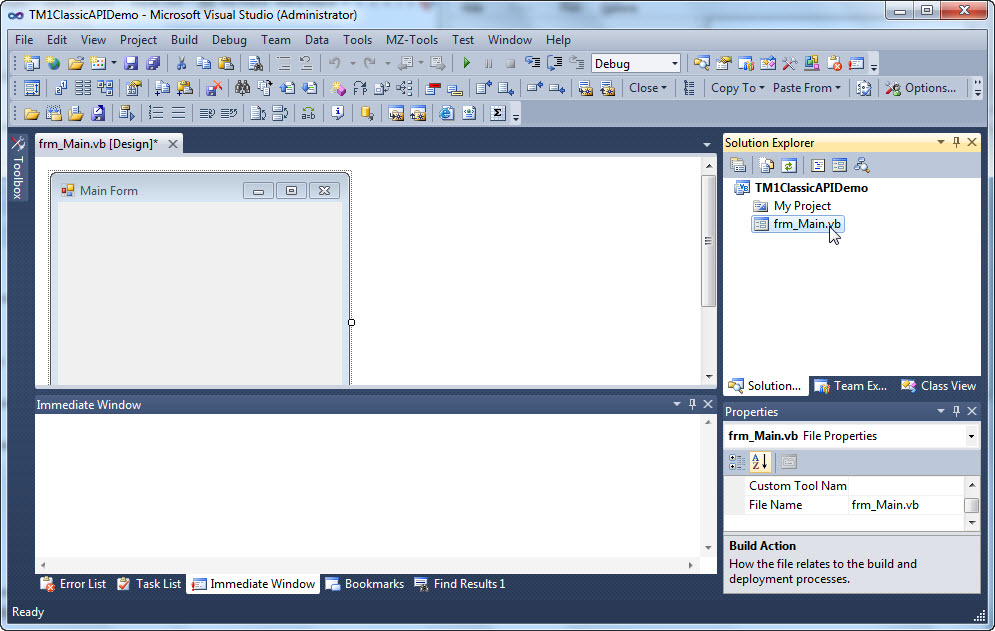Open the Toolbox side panel
Viewport: 995px width, 631px height.
[x=18, y=168]
